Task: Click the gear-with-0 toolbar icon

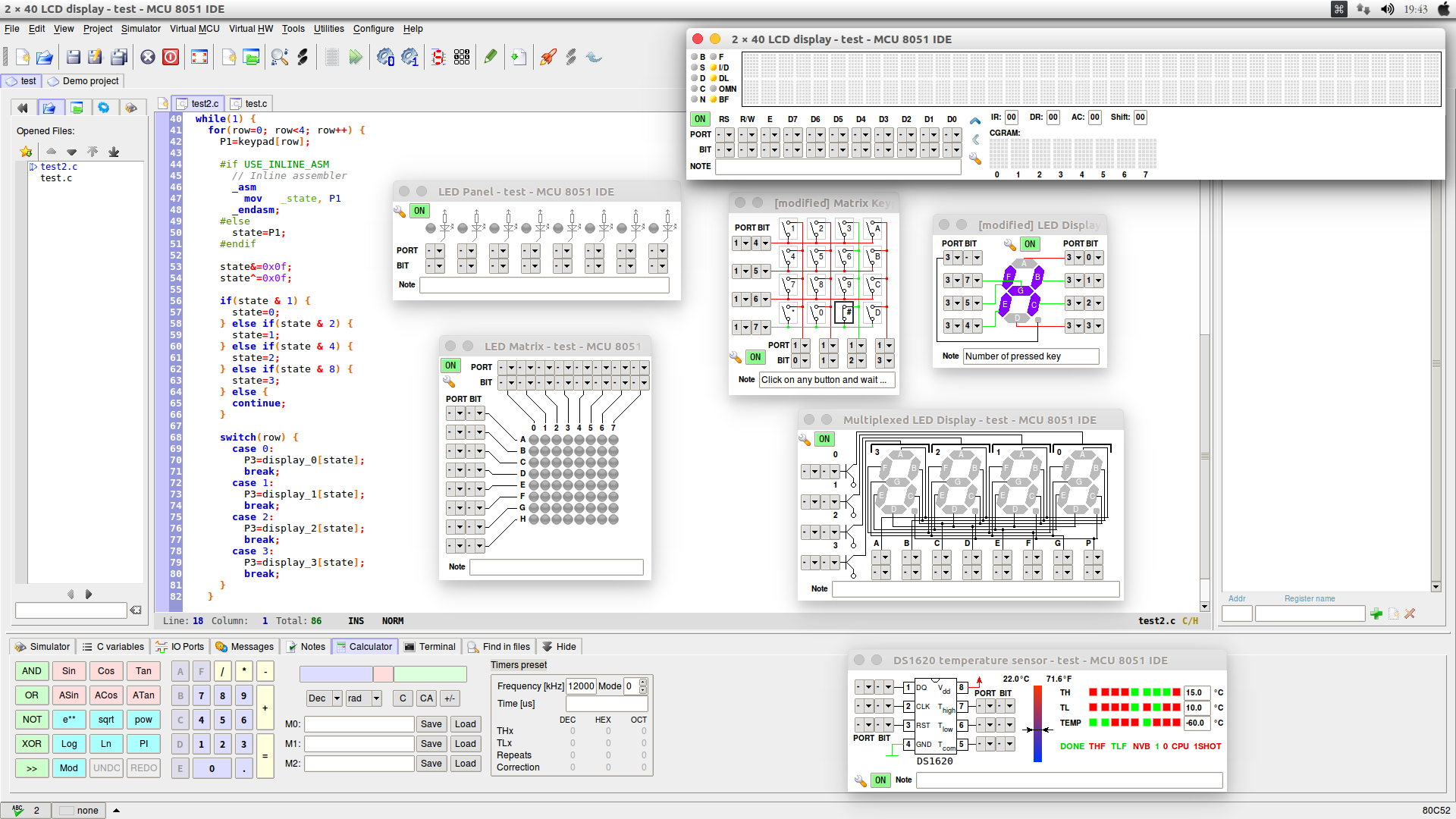Action: point(385,57)
